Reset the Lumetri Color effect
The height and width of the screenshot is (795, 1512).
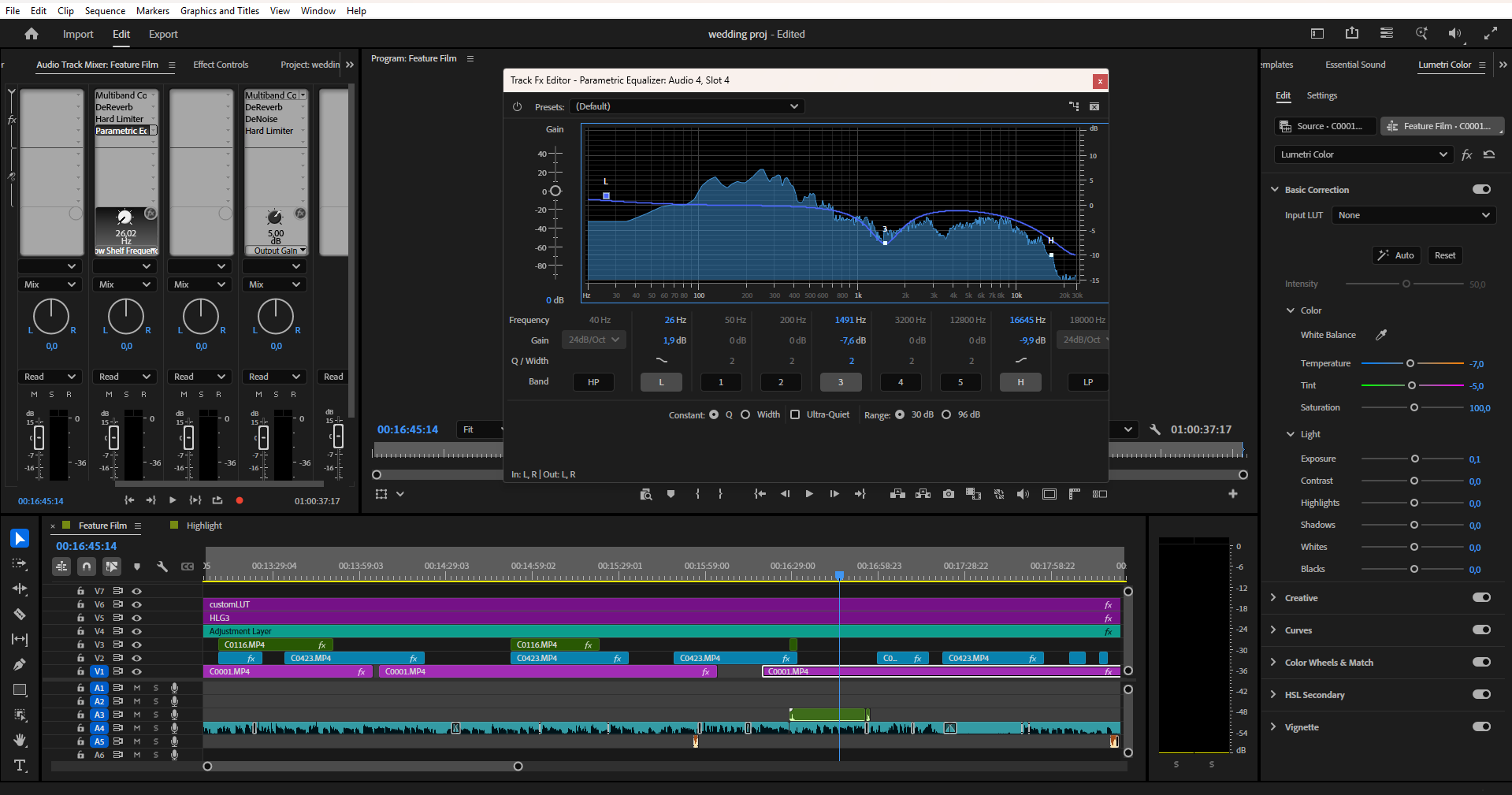(x=1489, y=154)
